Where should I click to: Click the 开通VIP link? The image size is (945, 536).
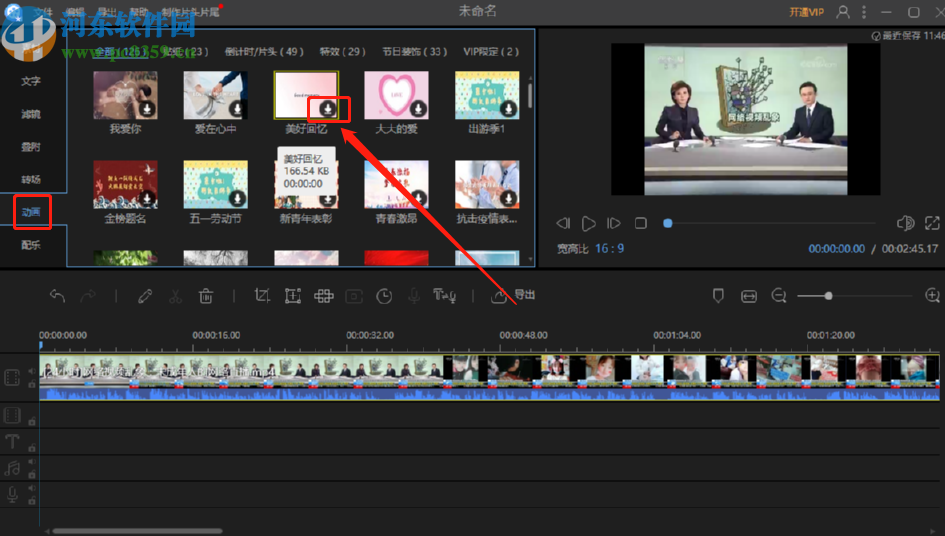tap(806, 12)
